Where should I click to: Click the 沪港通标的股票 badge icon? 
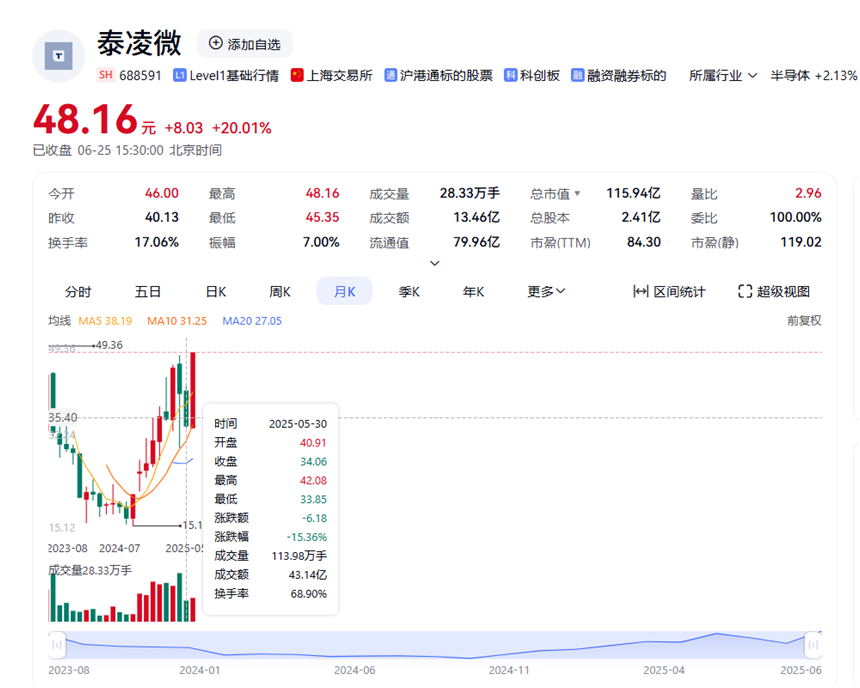[390, 75]
